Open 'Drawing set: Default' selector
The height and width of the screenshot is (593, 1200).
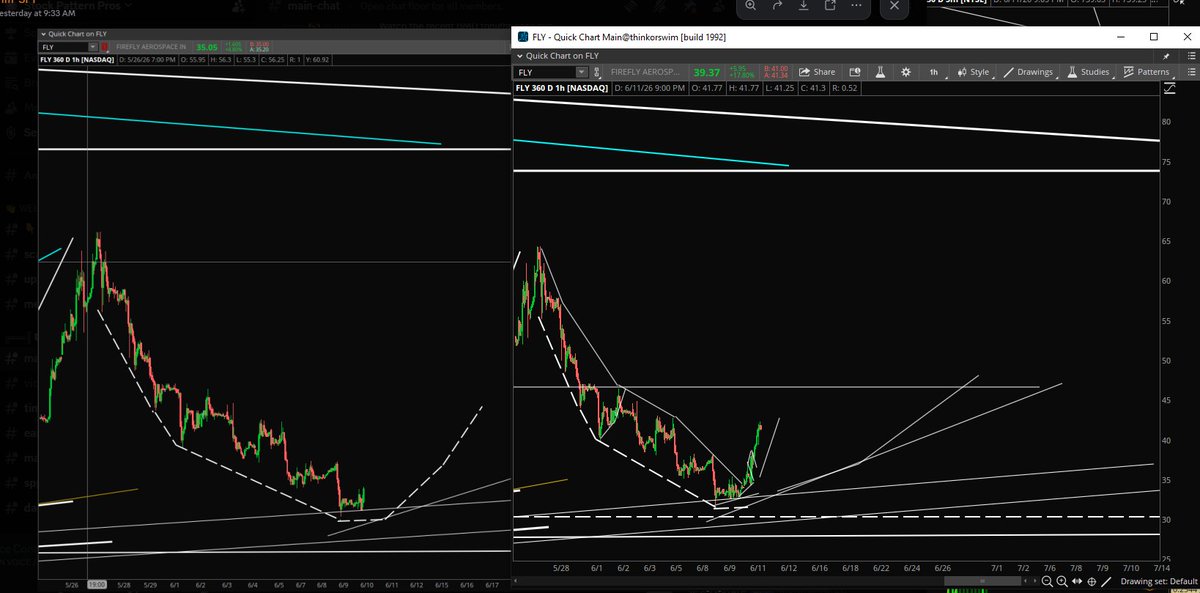point(1159,581)
